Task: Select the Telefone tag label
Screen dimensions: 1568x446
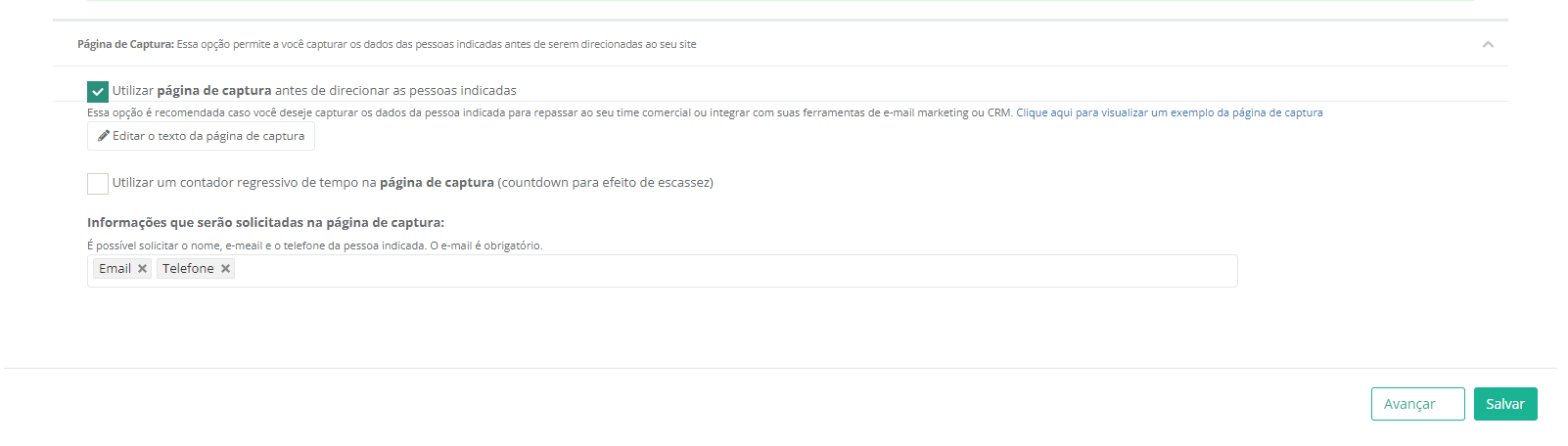Action: click(x=188, y=268)
